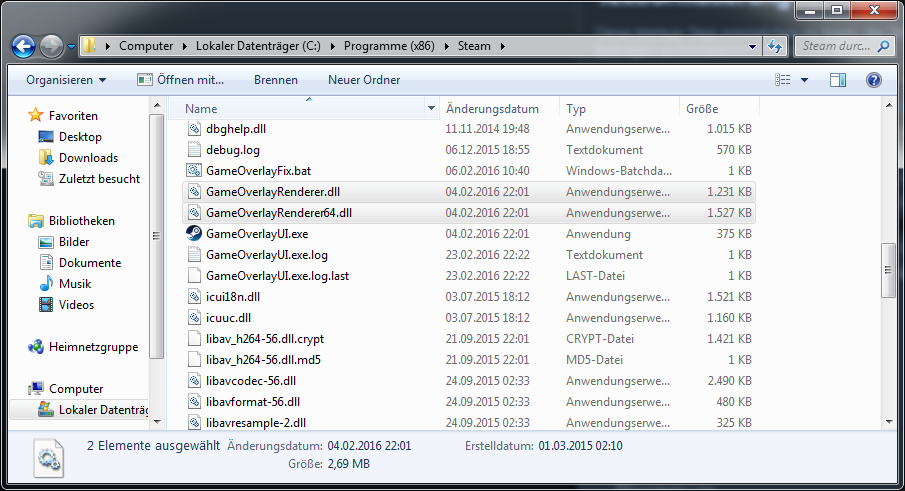
Task: Open recent pages dropdown next to Forward
Action: coord(71,47)
